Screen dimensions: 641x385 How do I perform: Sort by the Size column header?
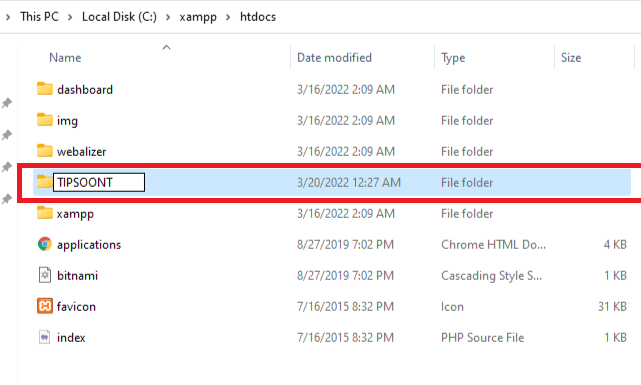point(571,58)
